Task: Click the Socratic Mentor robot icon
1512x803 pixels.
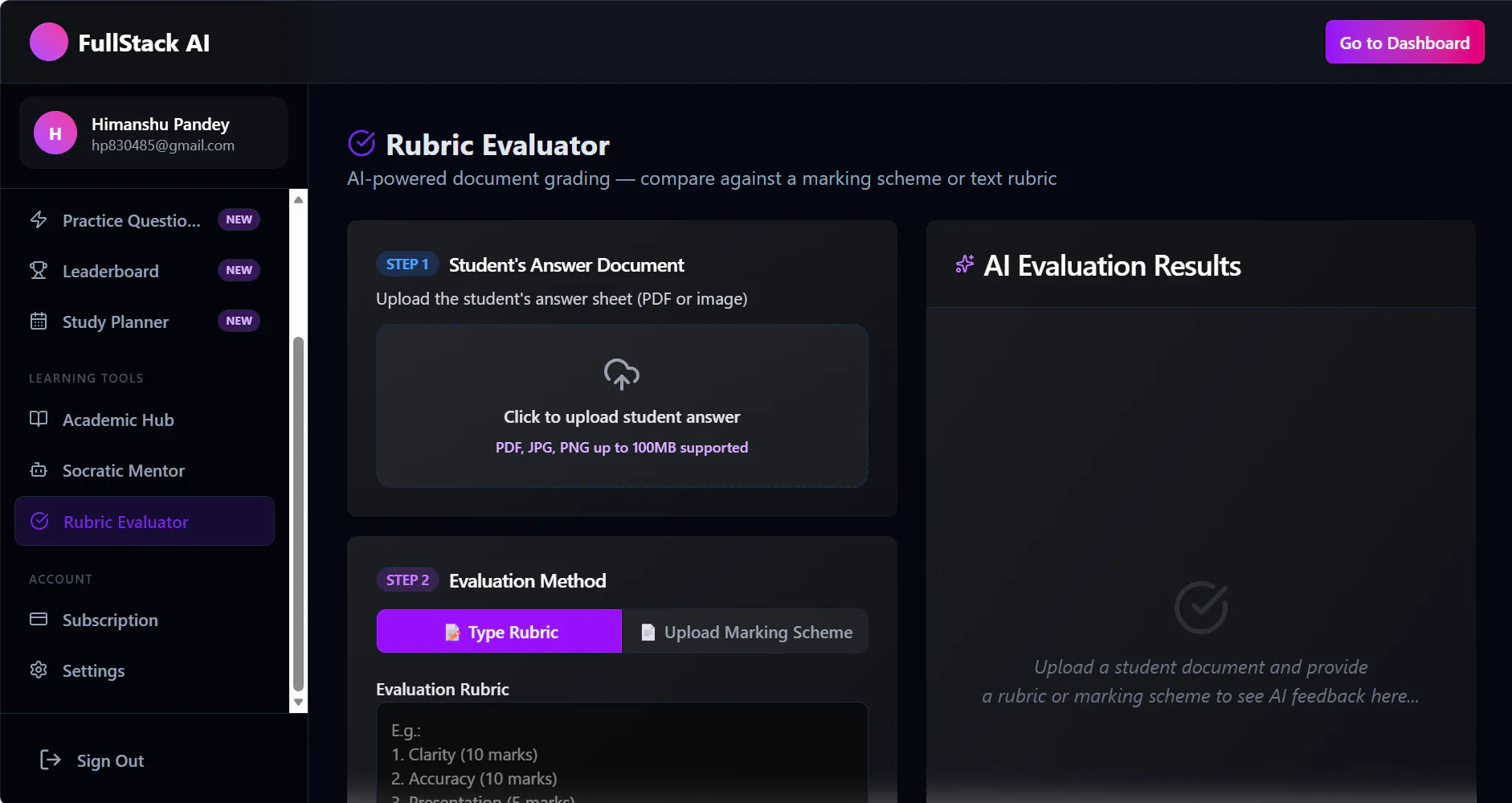Action: (x=39, y=469)
